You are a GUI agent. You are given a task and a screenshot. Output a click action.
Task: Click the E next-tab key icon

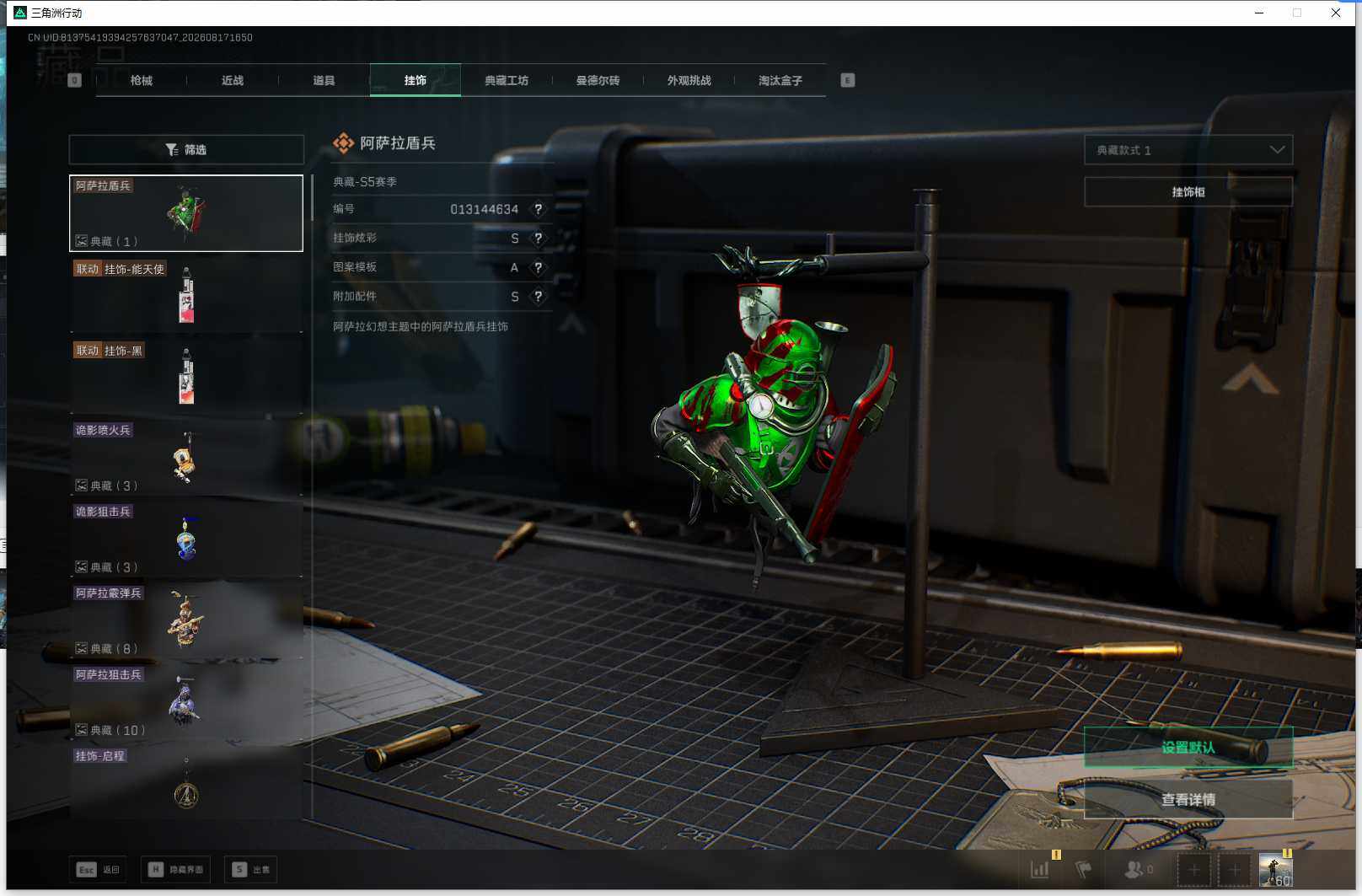848,80
